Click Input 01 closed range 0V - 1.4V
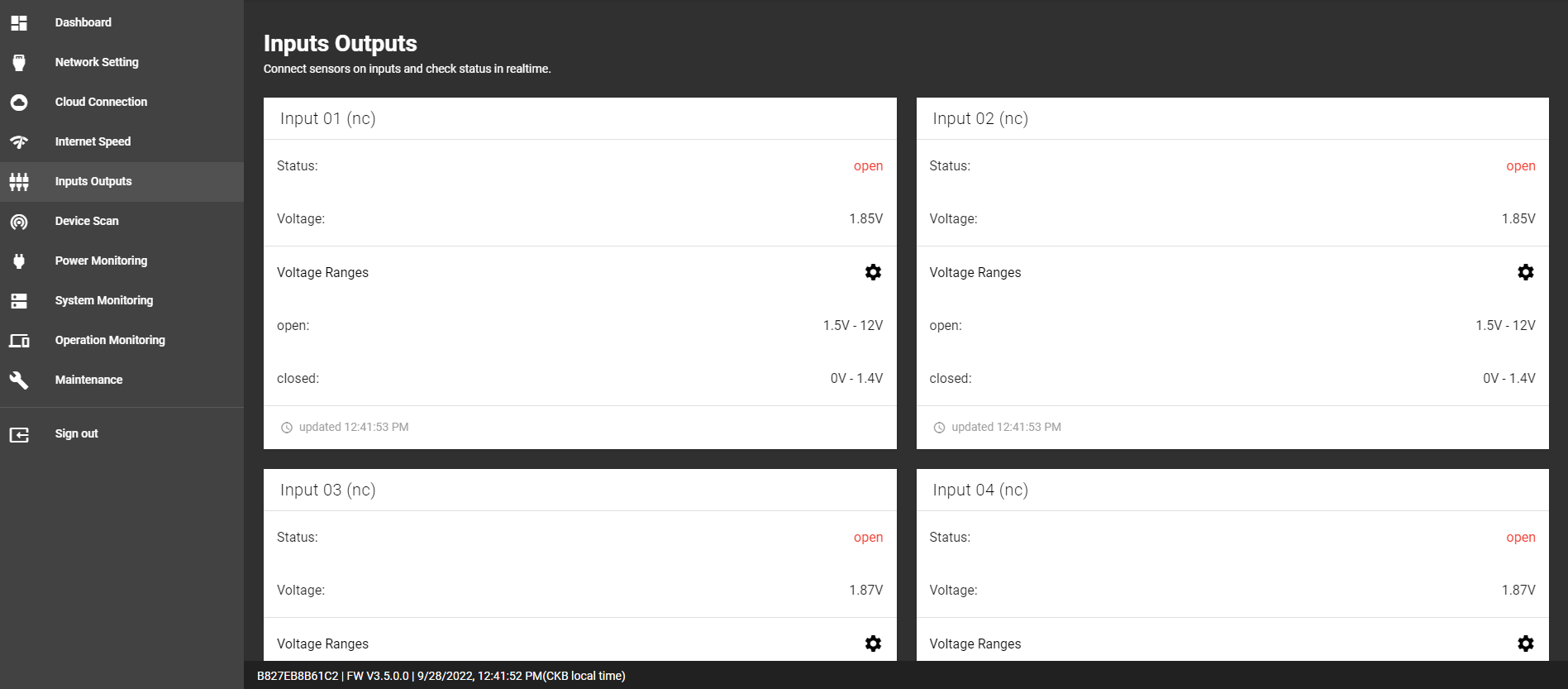Viewport: 1568px width, 689px height. coord(856,379)
